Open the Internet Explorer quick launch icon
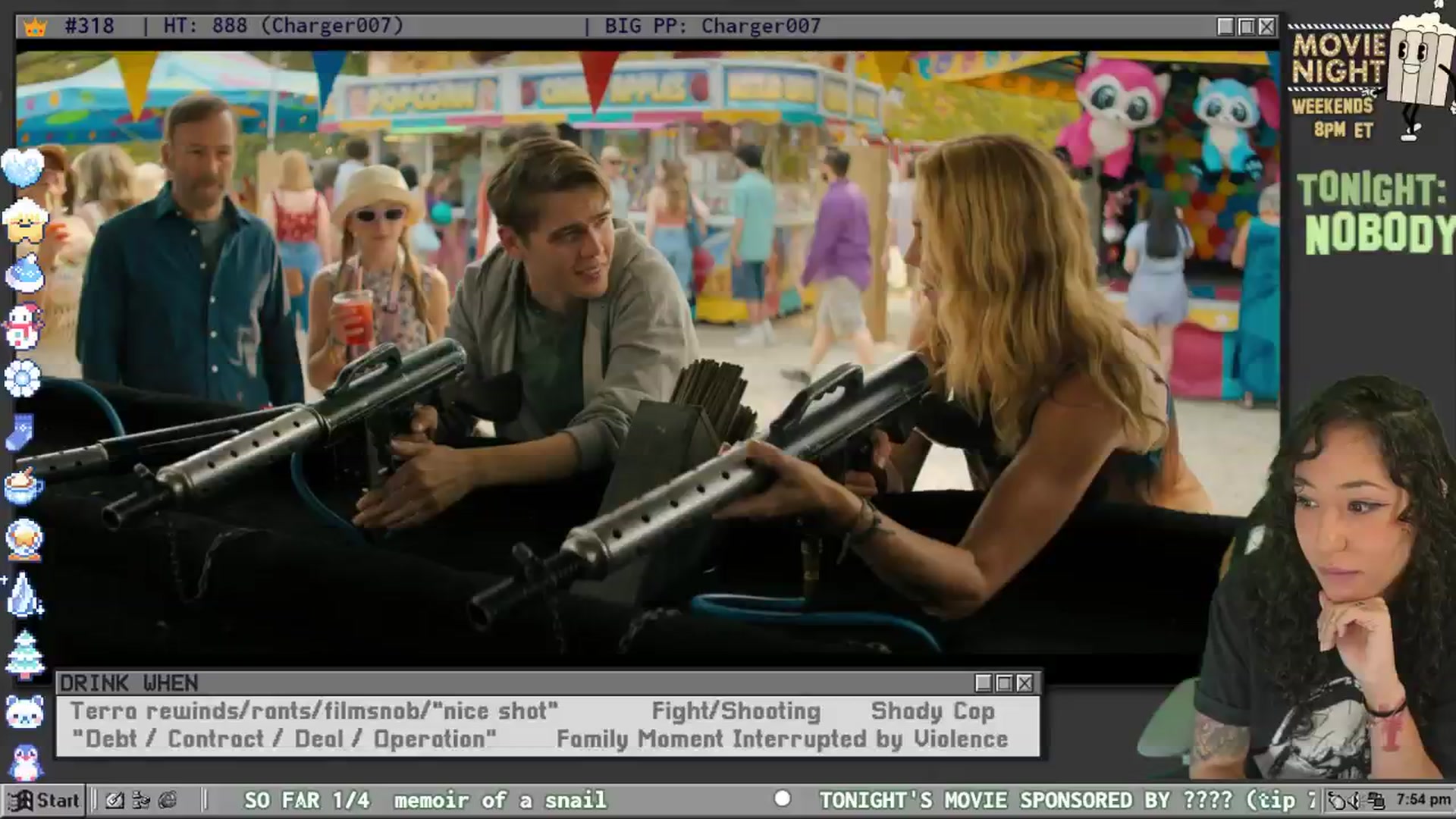1456x819 pixels. click(x=168, y=800)
